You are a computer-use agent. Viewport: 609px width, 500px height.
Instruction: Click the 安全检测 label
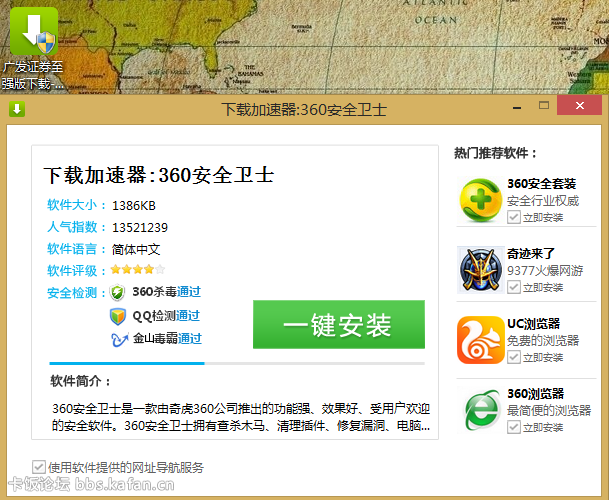click(76, 293)
